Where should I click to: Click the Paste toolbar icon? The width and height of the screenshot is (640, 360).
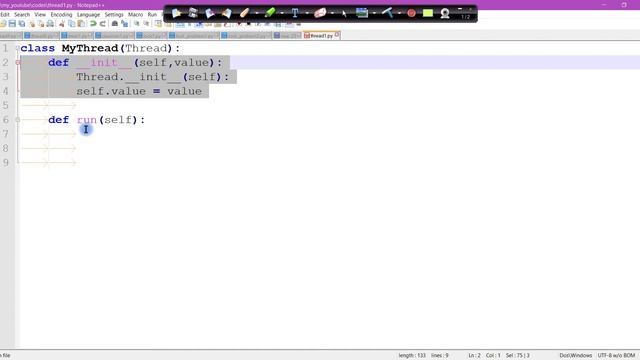(x=82, y=24)
